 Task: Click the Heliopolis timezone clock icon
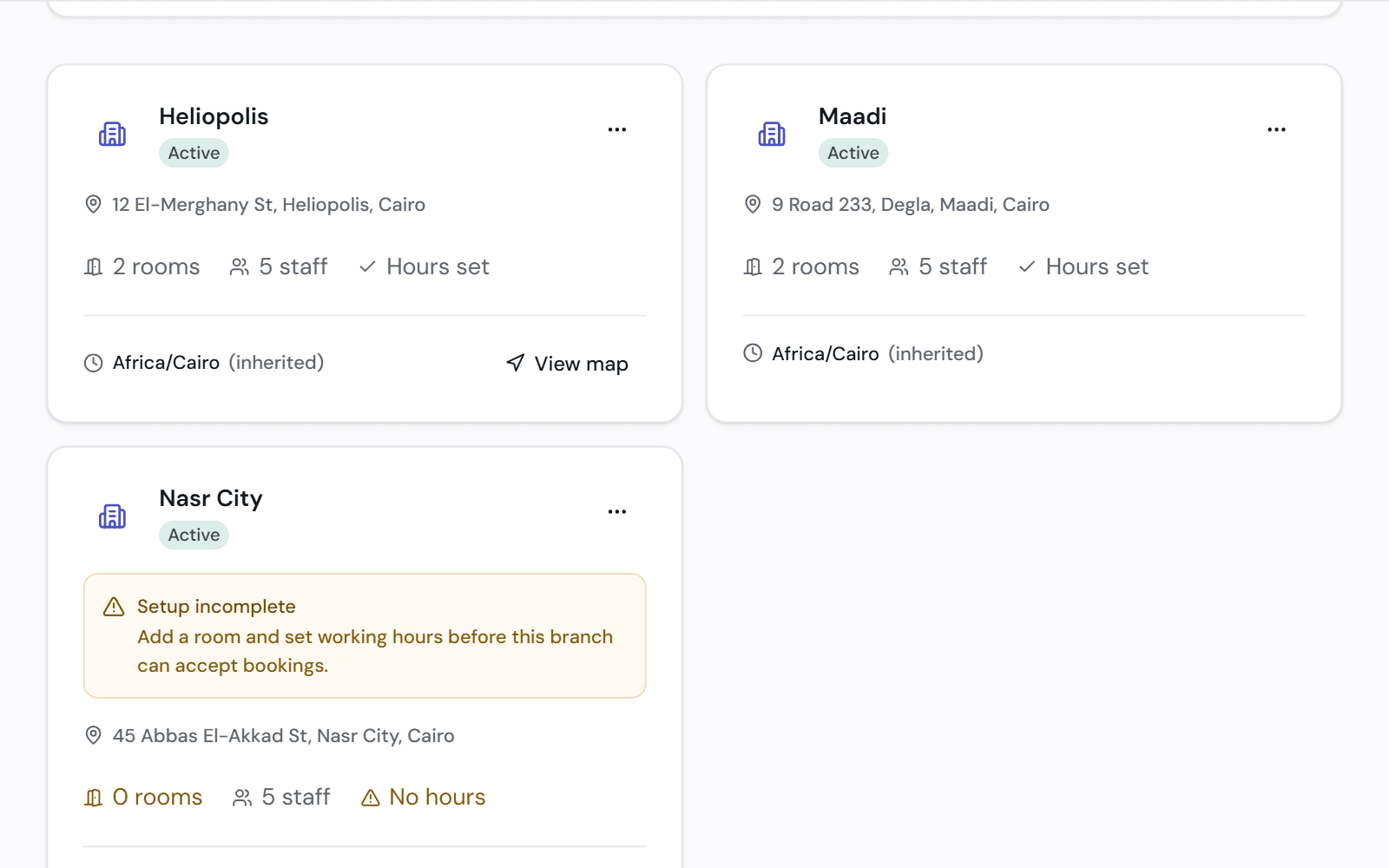point(93,363)
